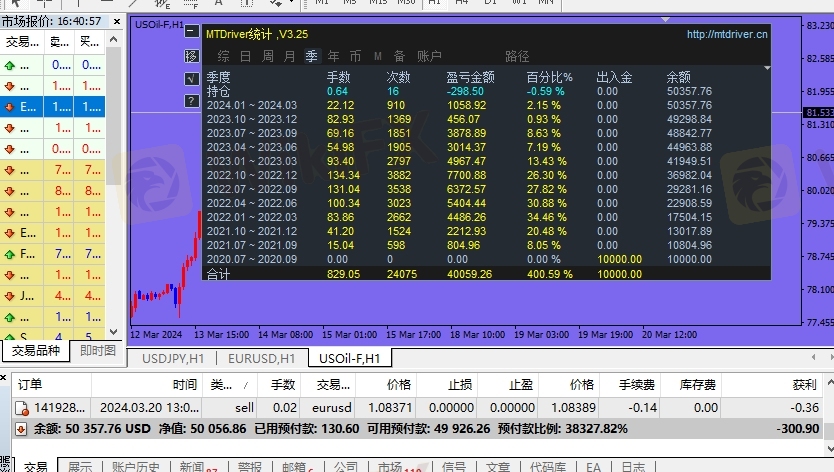Viewport: 834px width, 472px height.
Task: Sort orders by the 手续费 commission column header
Action: (630, 385)
